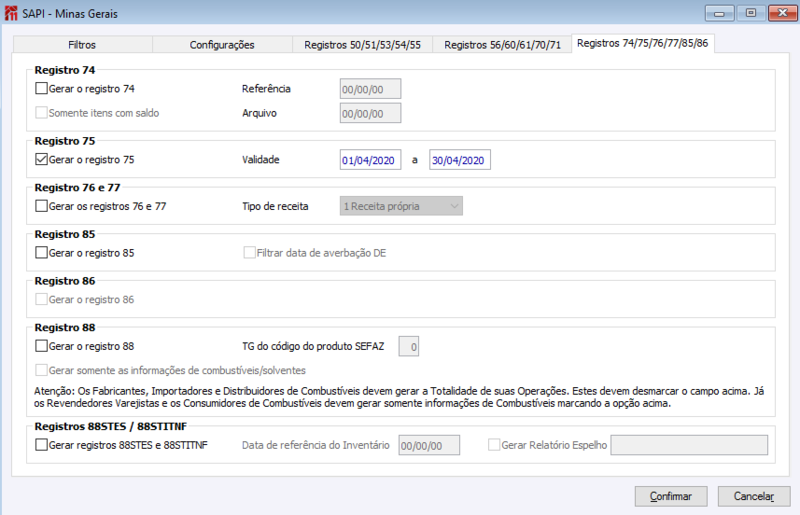Focus the Validade start date 01/04/2020
The width and height of the screenshot is (800, 515).
370,160
